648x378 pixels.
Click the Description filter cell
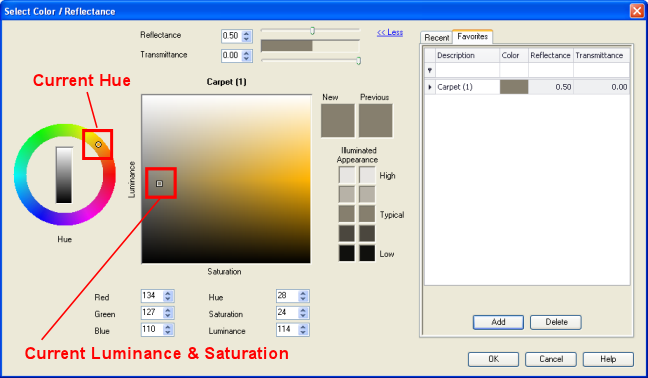(467, 70)
